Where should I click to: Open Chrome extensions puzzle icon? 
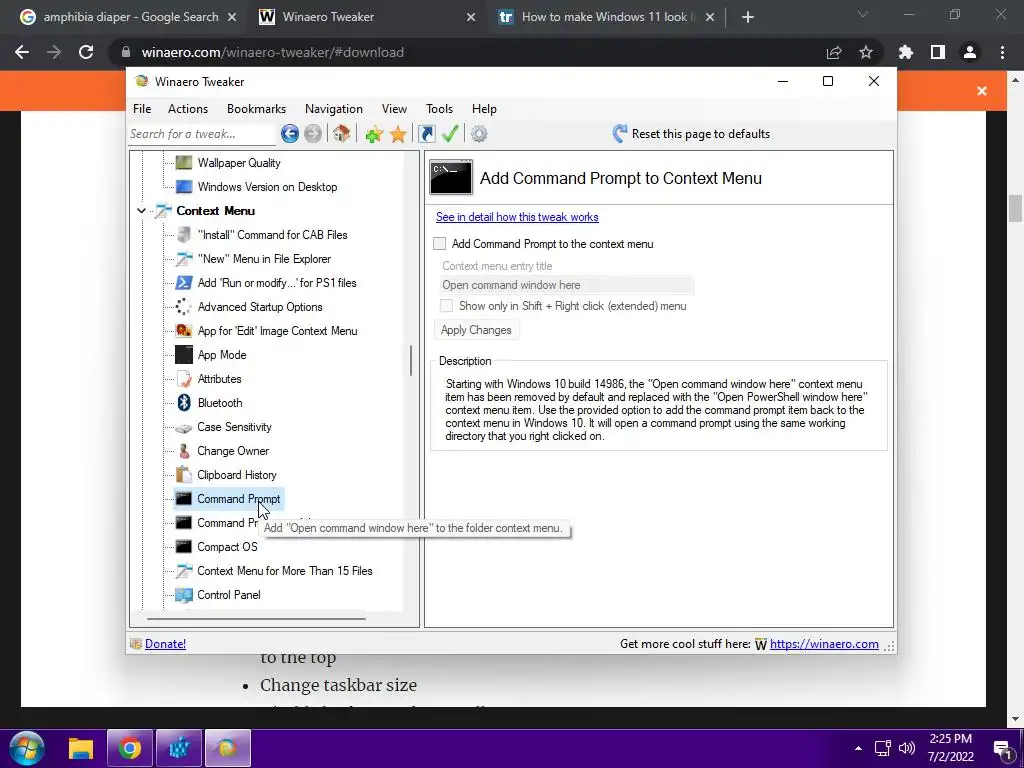[906, 52]
